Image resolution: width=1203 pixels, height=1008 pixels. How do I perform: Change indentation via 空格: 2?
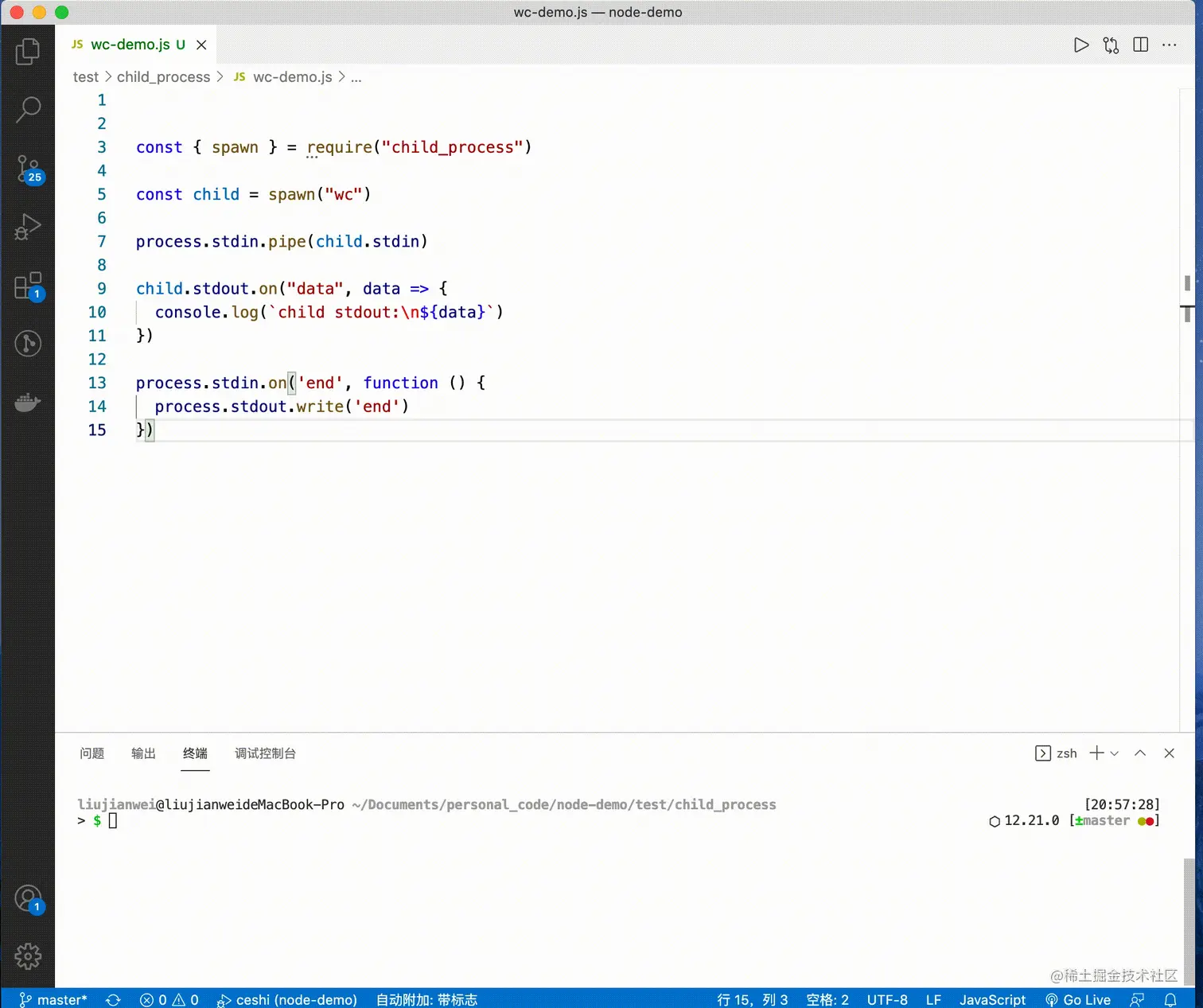coord(827,999)
